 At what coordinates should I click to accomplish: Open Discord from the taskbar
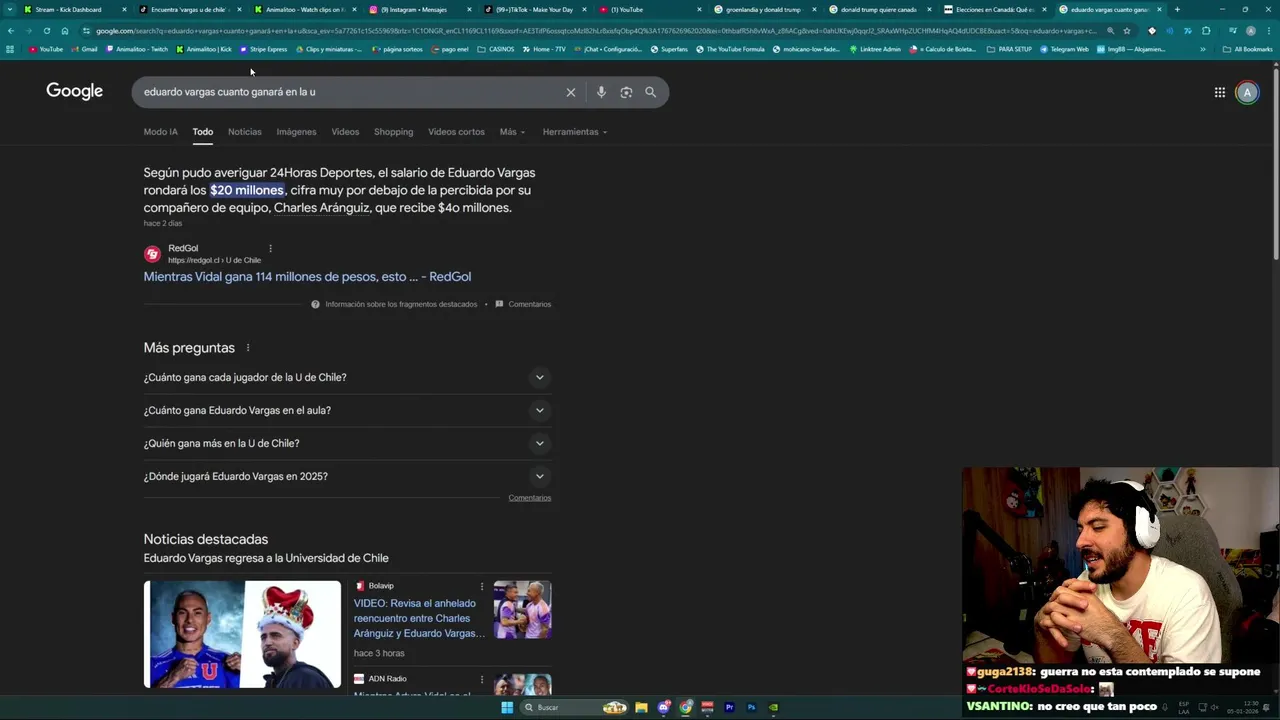[x=663, y=708]
